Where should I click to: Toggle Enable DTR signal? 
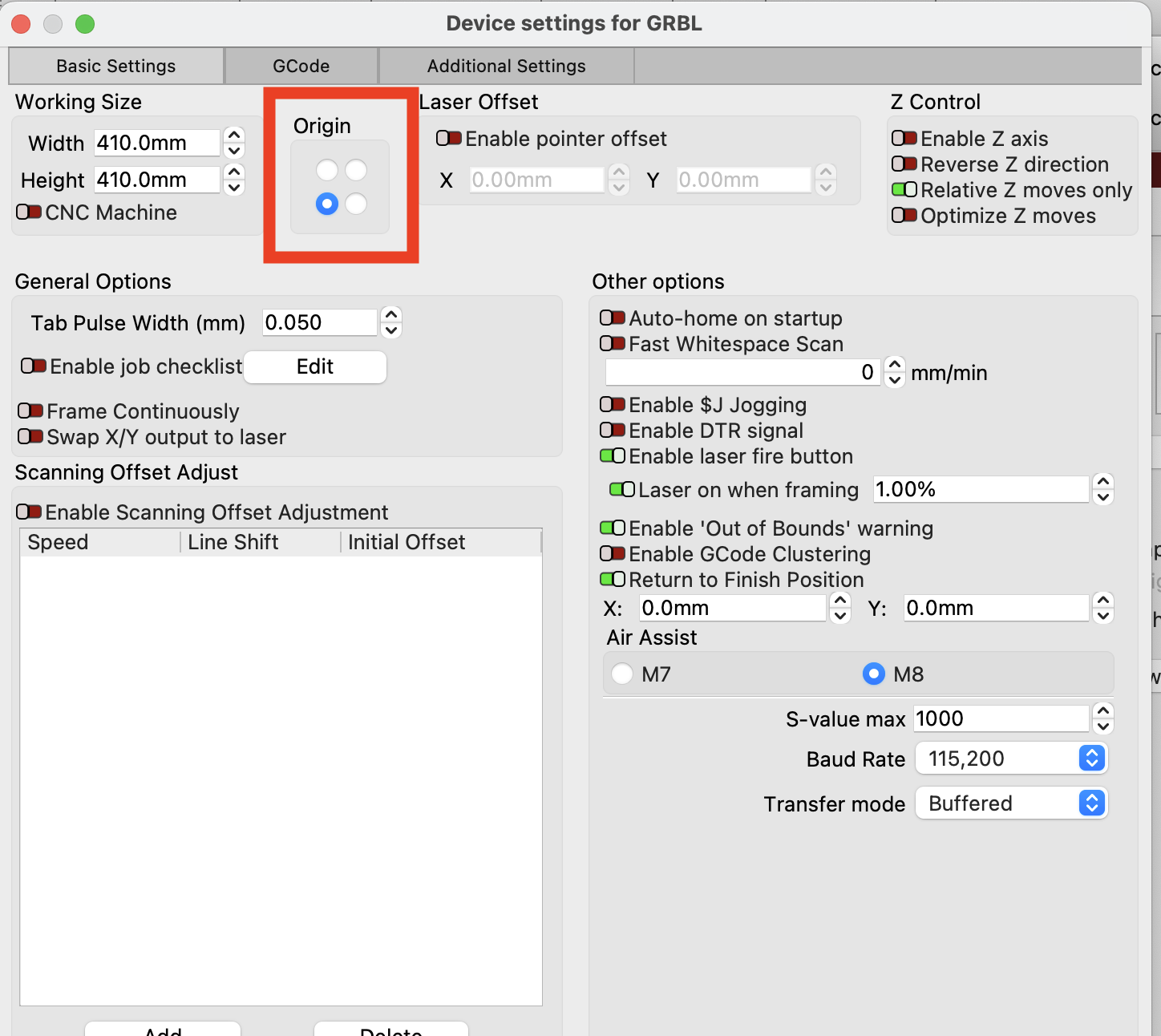click(x=613, y=431)
